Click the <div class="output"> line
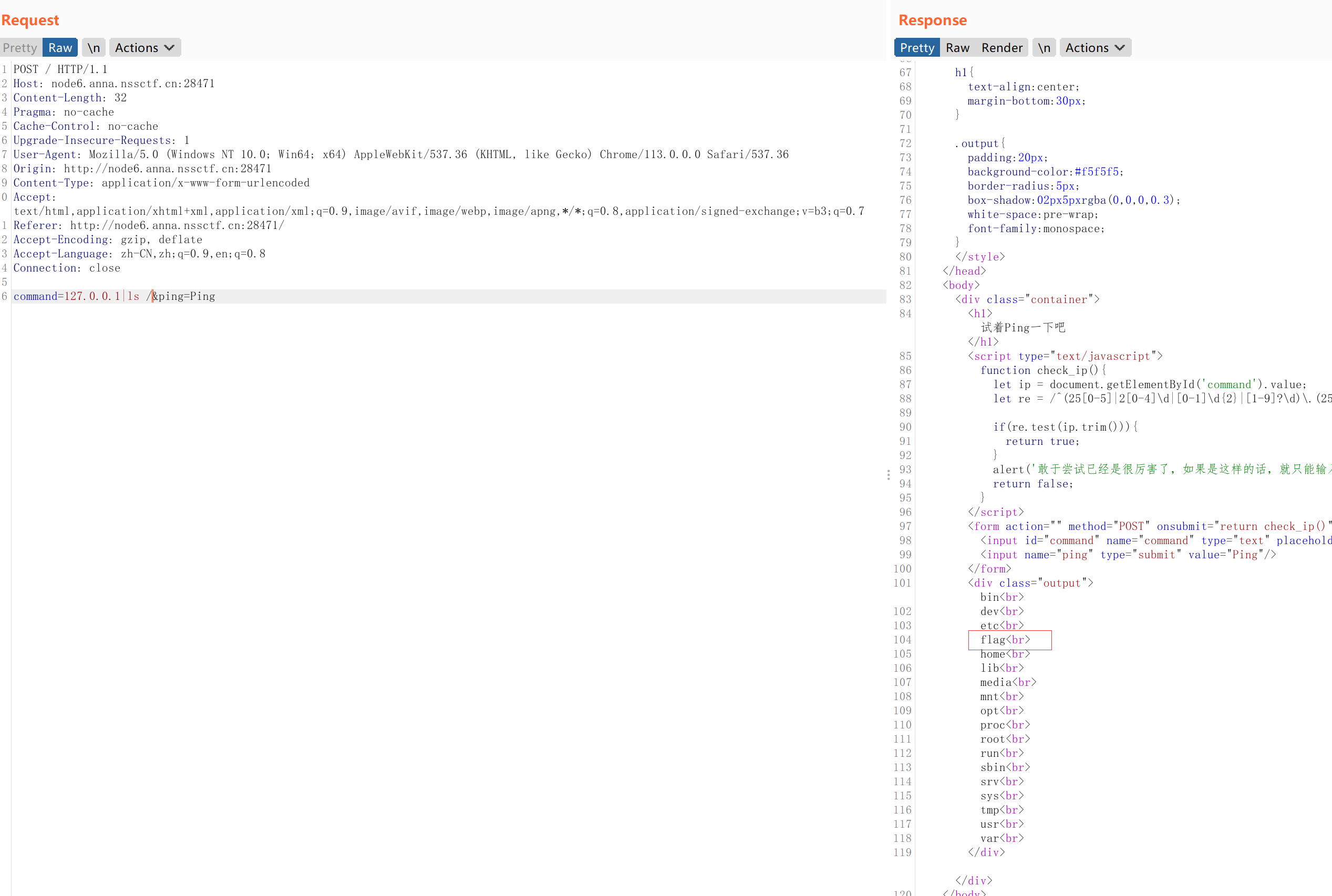 [1030, 583]
